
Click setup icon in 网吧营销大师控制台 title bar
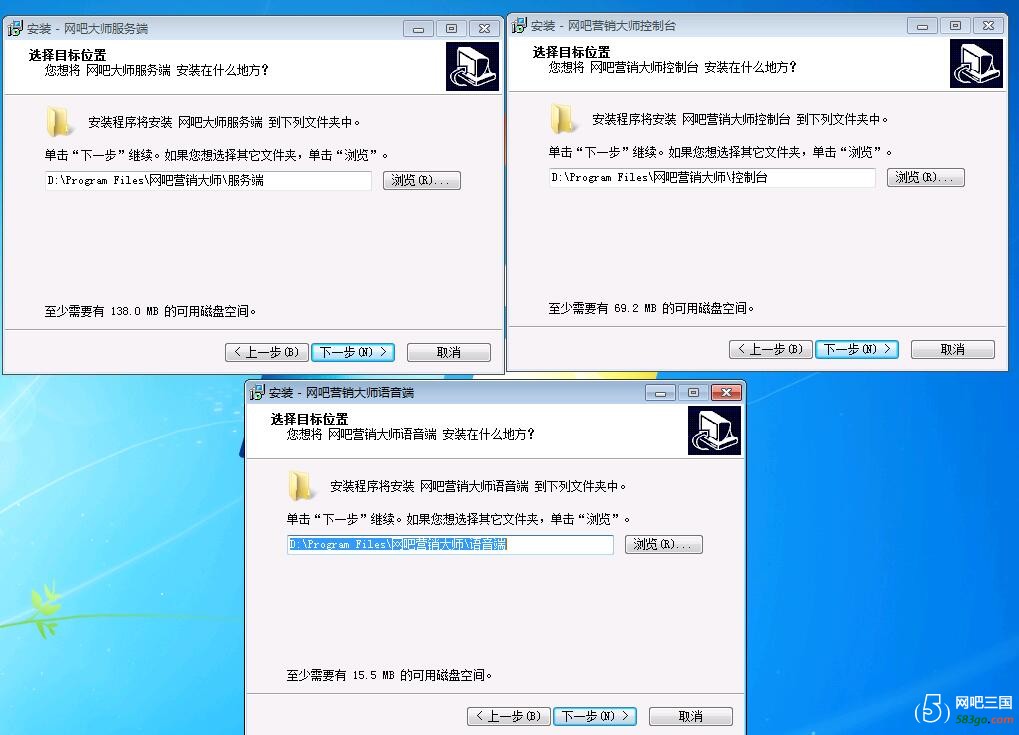pyautogui.click(x=519, y=25)
